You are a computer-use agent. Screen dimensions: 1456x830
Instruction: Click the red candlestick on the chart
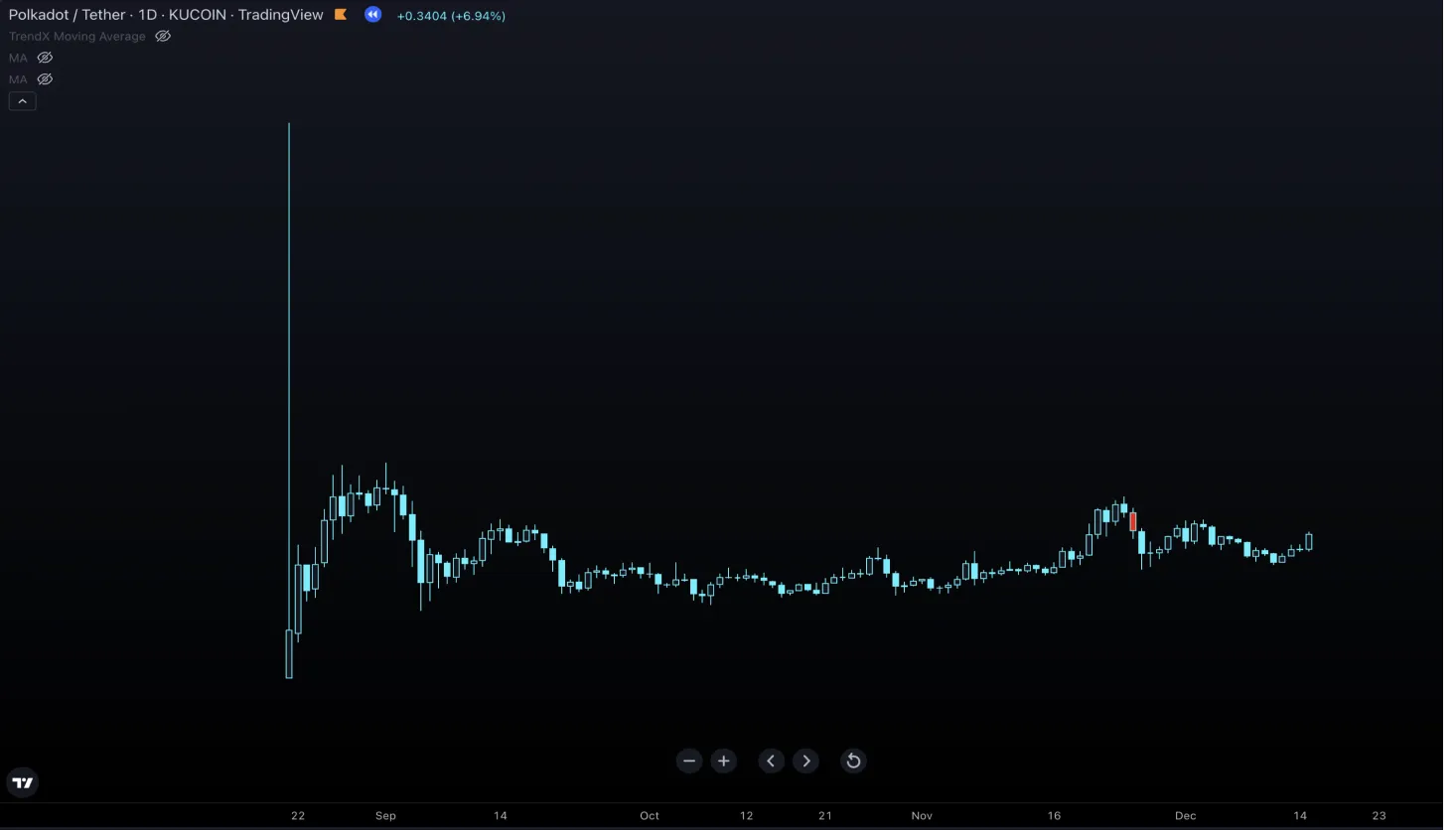coord(1133,521)
